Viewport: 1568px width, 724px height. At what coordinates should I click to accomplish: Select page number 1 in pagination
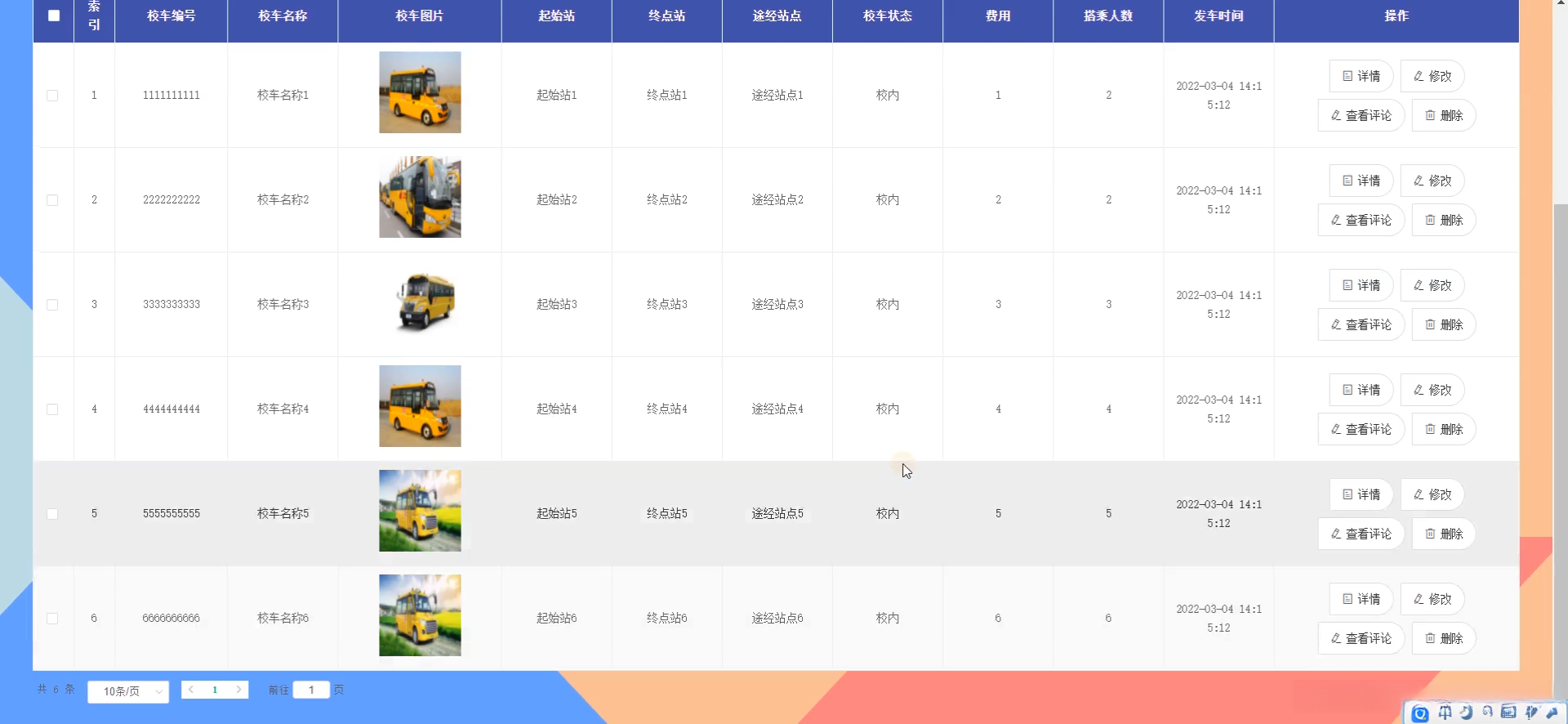(215, 690)
